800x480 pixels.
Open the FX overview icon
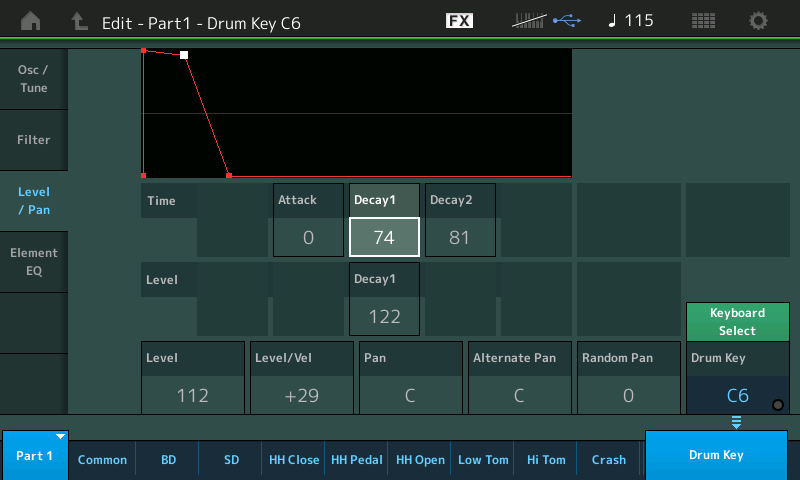click(459, 21)
